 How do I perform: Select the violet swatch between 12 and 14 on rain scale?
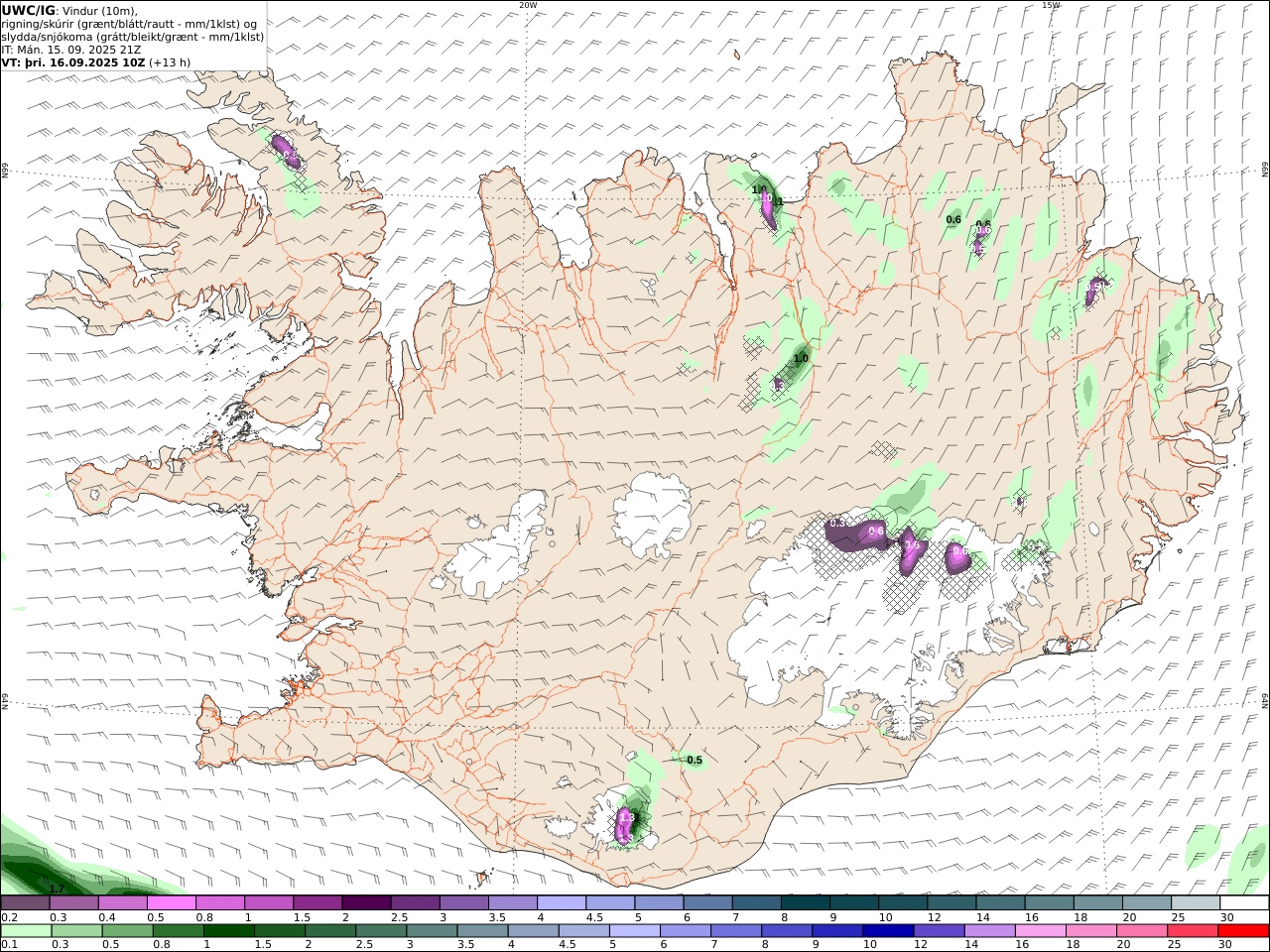coord(938,930)
